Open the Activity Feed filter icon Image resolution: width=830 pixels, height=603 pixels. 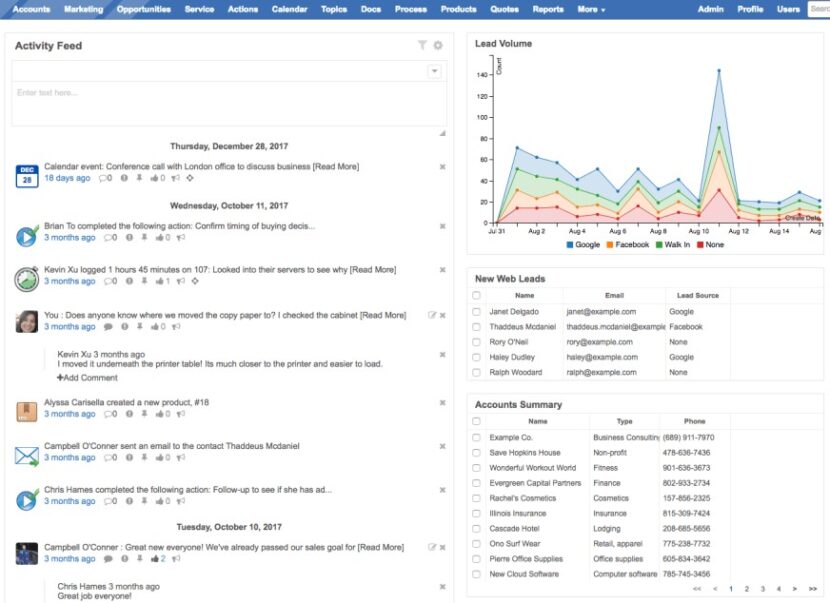[421, 45]
